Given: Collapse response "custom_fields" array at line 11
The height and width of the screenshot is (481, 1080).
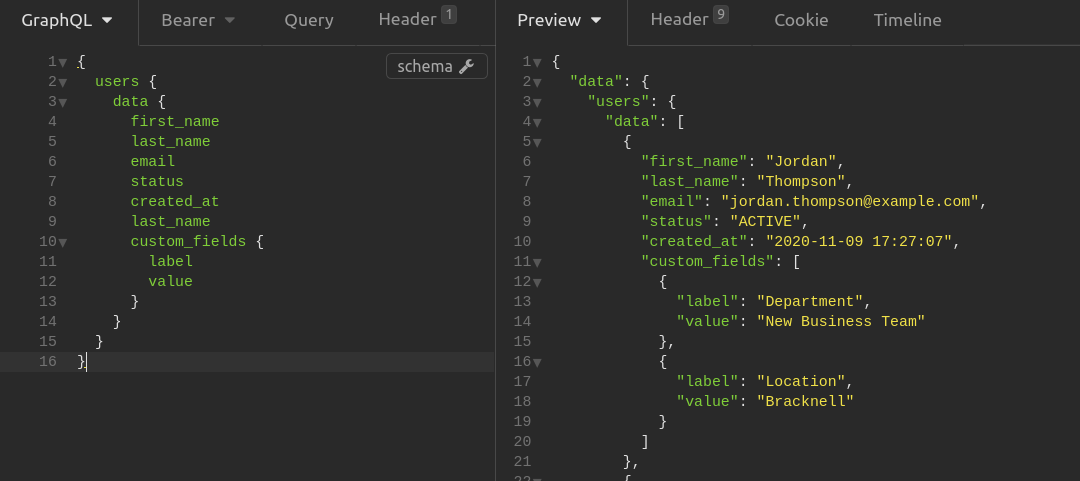Looking at the screenshot, I should click(x=537, y=263).
